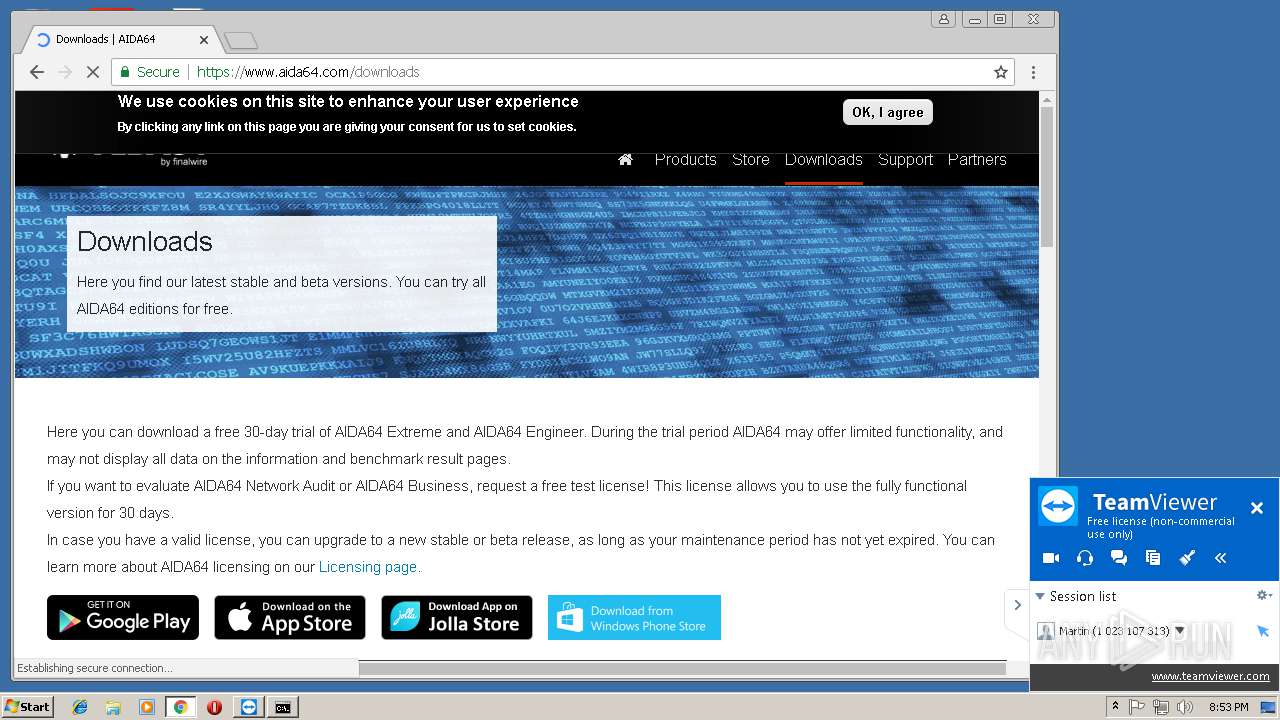Open www.teamviewer.com link
1280x720 pixels.
click(x=1210, y=677)
